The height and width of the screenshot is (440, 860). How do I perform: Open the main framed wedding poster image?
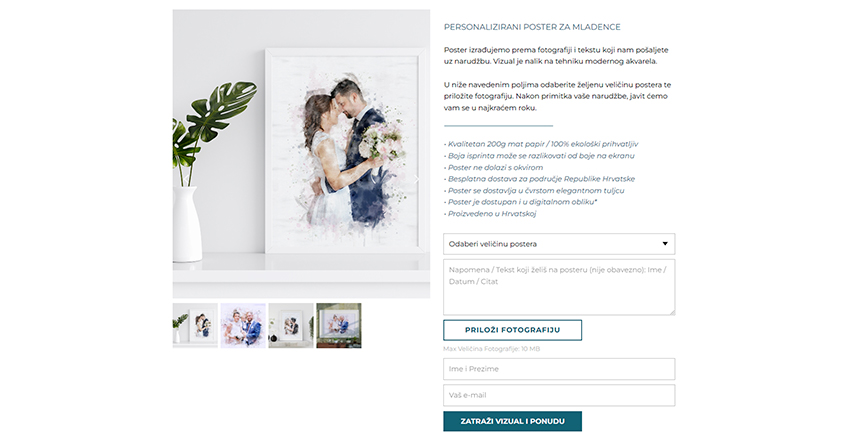coord(301,154)
